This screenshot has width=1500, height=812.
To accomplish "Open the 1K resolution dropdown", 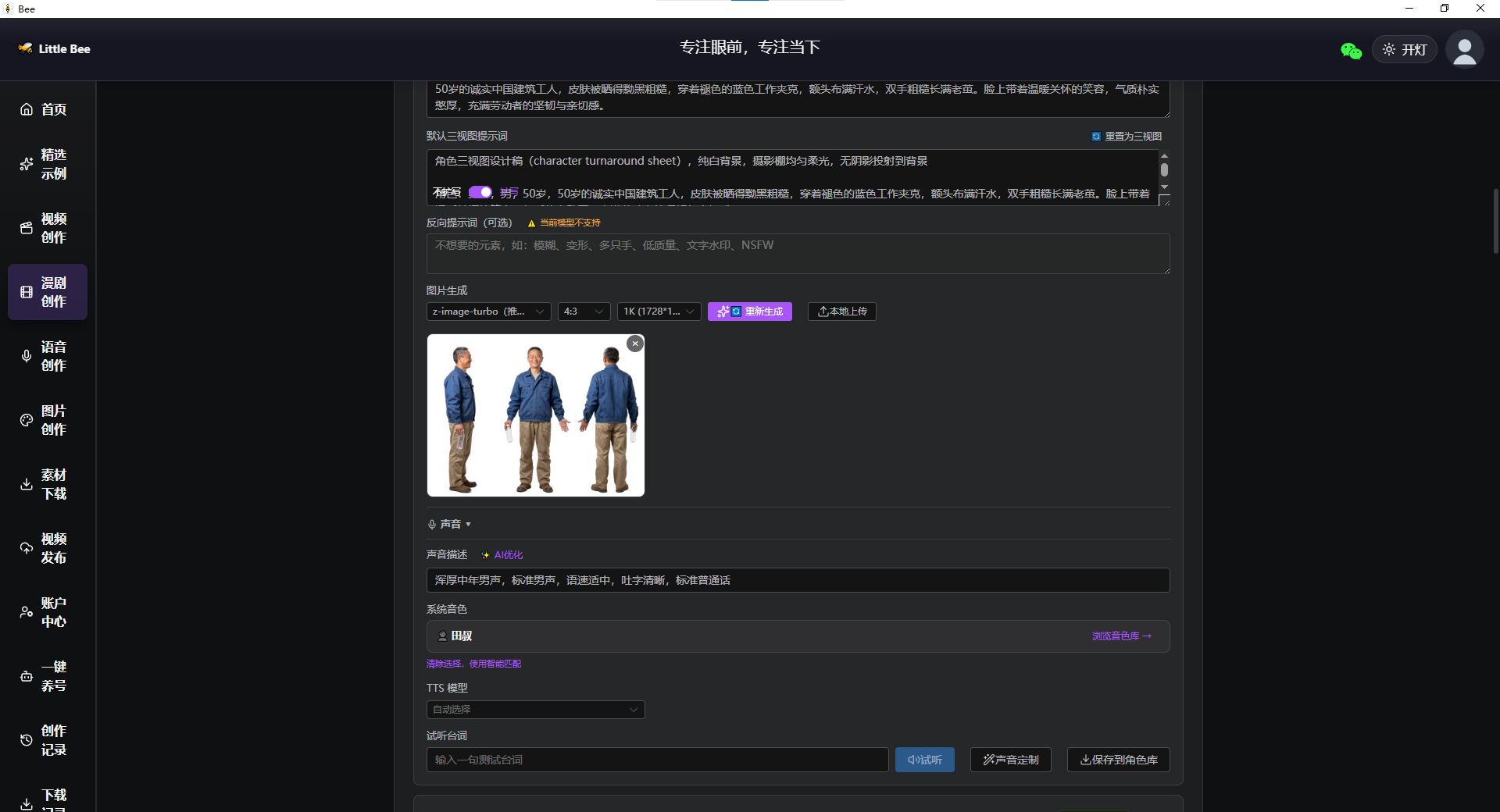I will (x=659, y=312).
